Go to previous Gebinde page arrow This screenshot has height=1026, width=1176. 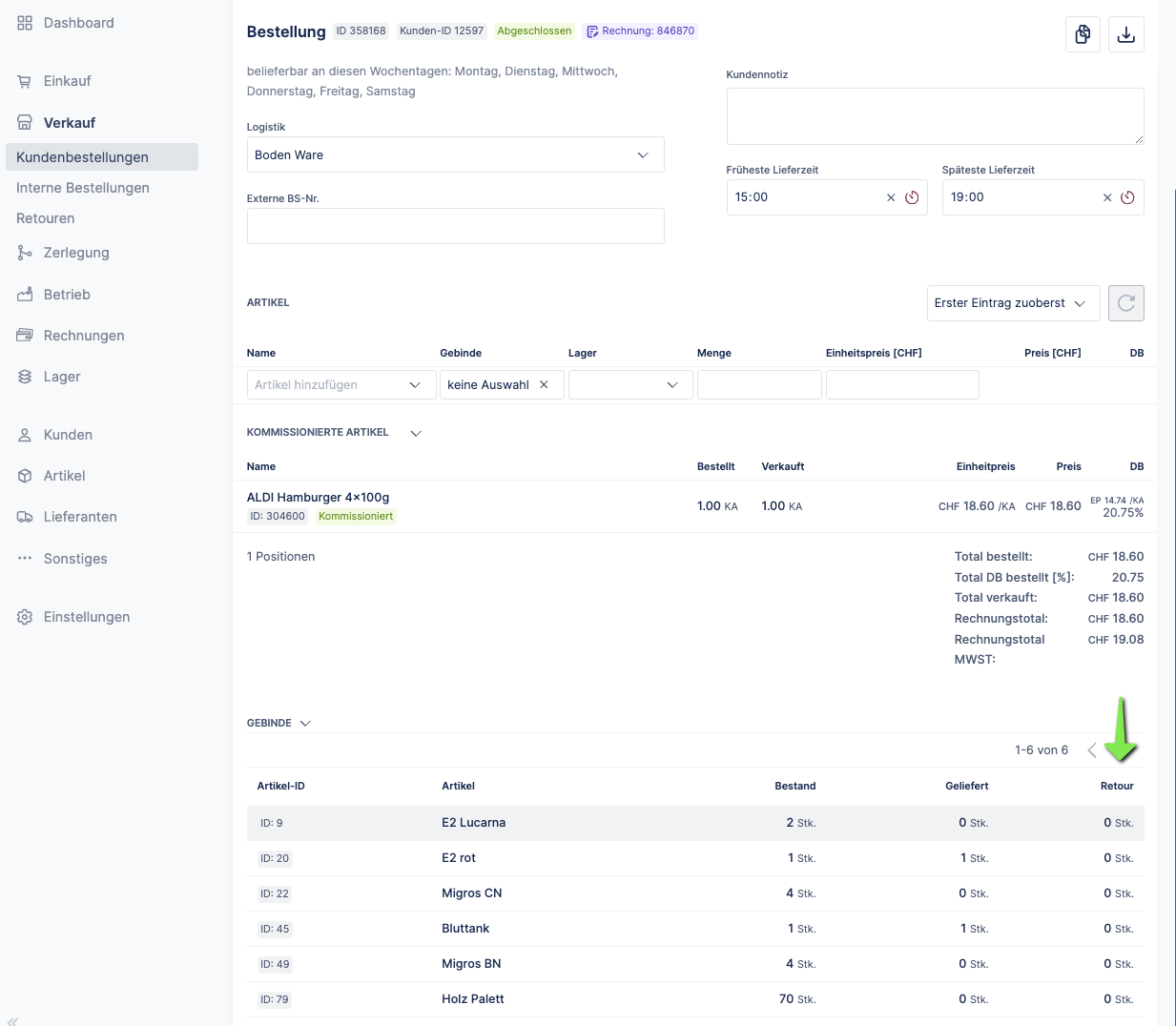click(1092, 750)
